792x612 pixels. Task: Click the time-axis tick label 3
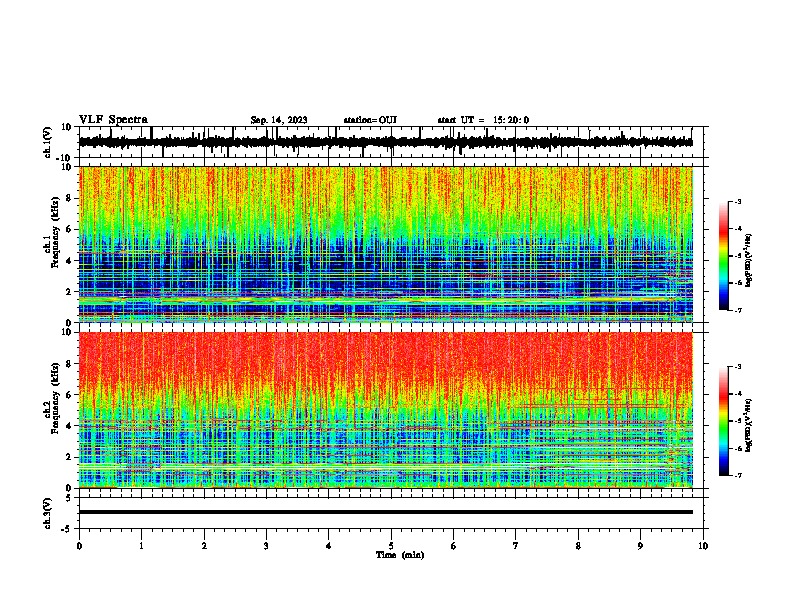pos(266,546)
